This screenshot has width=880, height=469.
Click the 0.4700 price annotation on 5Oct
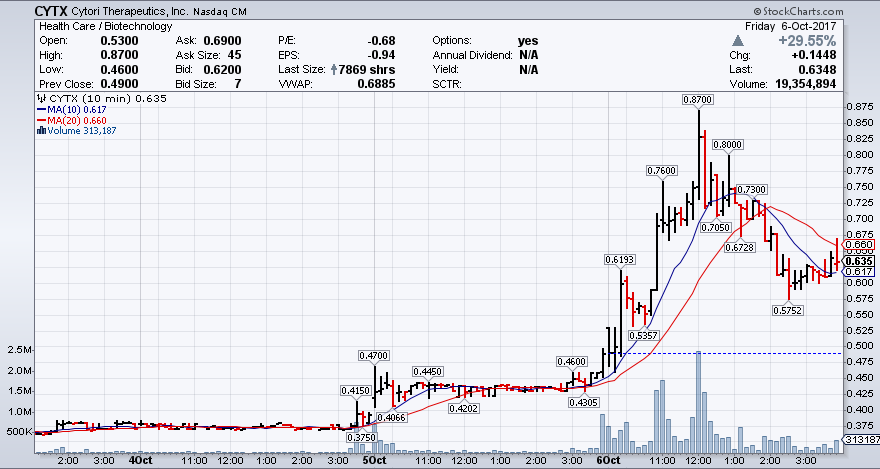(x=374, y=355)
